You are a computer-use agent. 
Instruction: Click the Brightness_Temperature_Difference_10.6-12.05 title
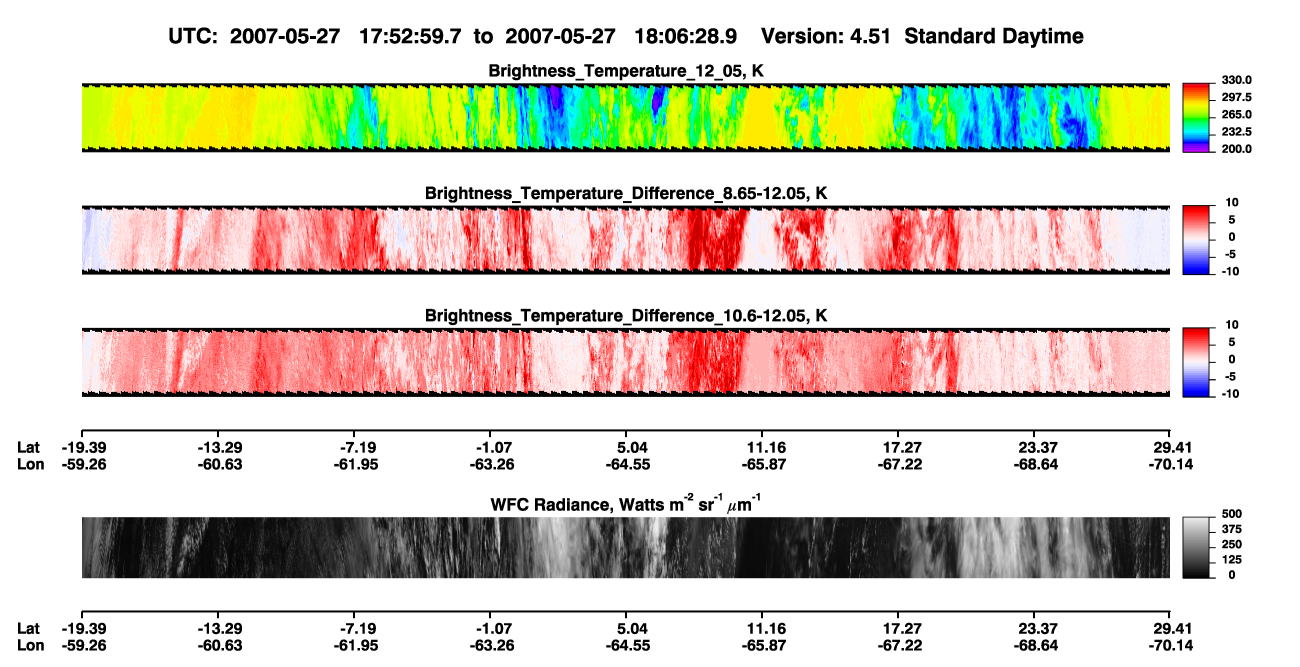coord(626,316)
